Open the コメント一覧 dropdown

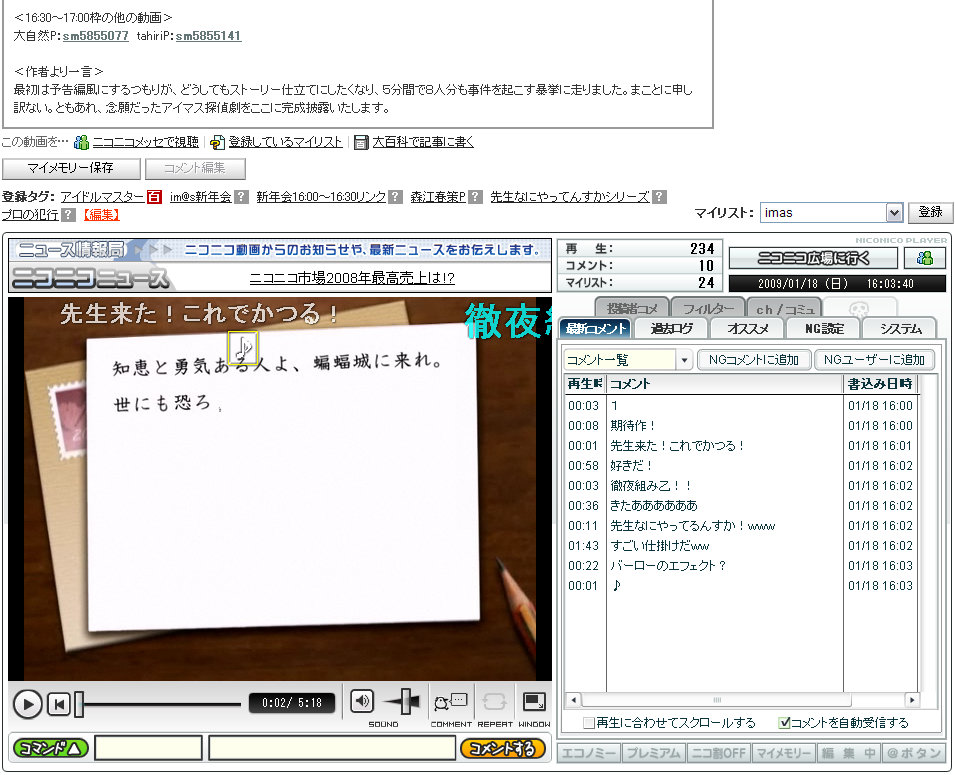coord(684,360)
